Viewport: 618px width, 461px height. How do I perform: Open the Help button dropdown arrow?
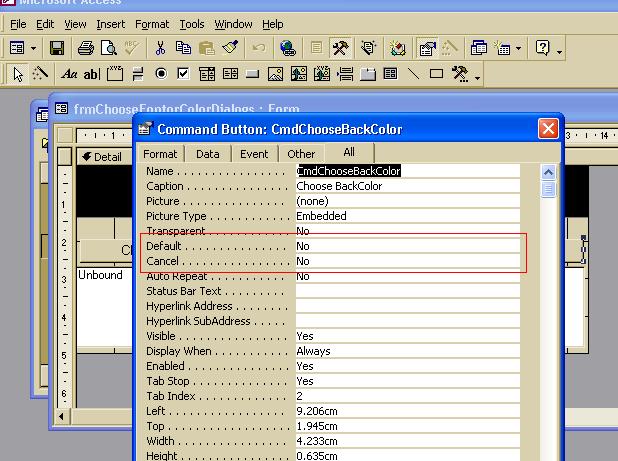tap(559, 48)
